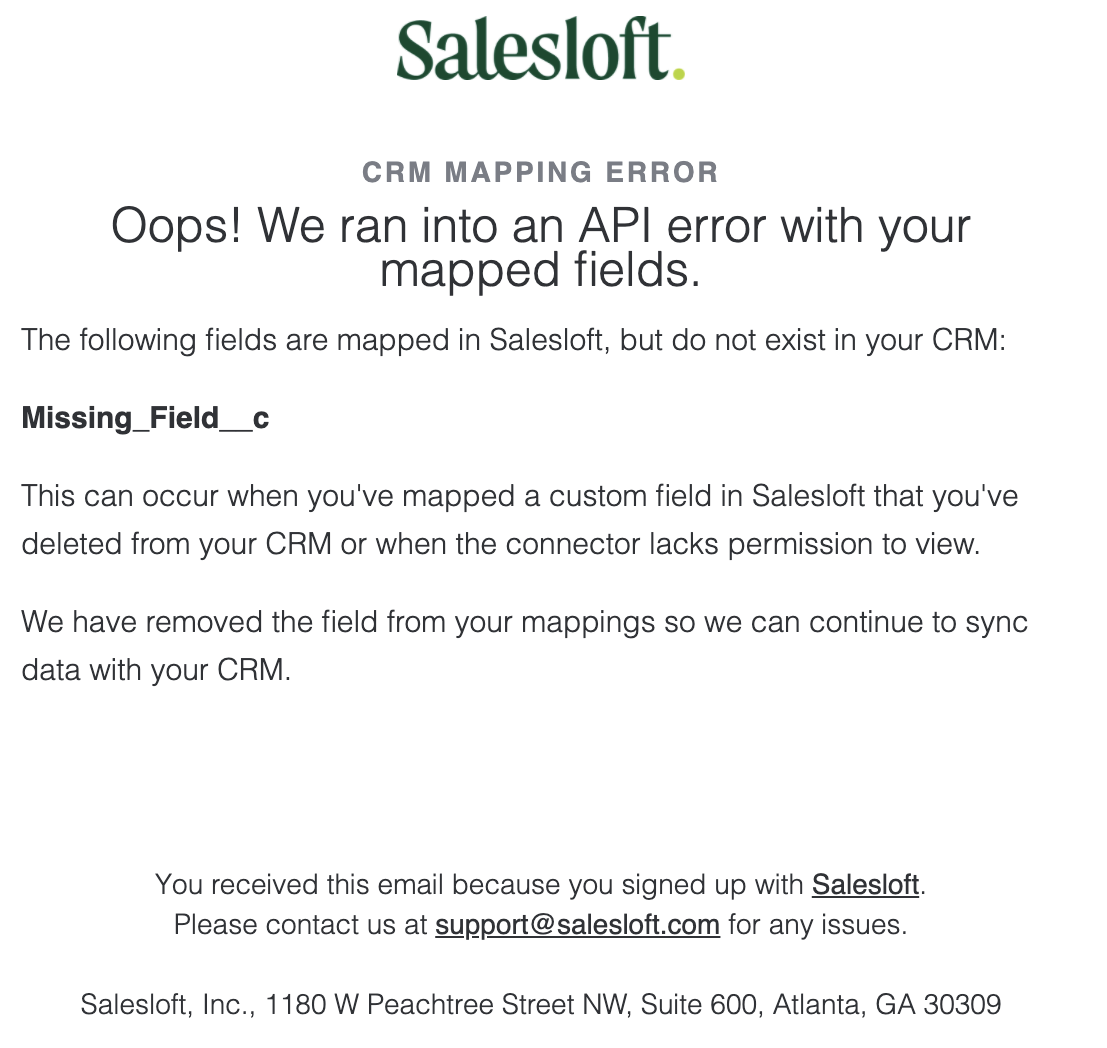Viewport: 1107px width, 1048px height.
Task: Open the underlined Salesloft link in the footer
Action: point(865,884)
